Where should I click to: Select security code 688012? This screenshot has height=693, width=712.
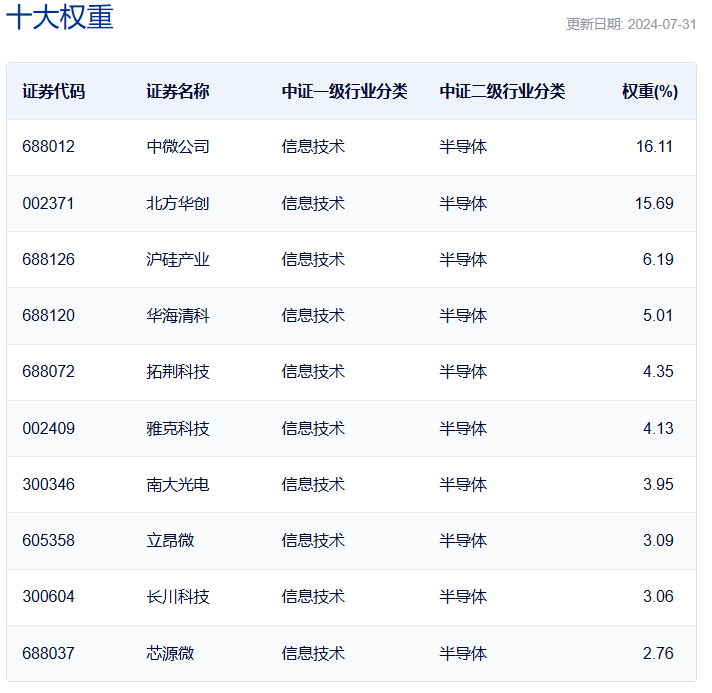click(x=49, y=146)
